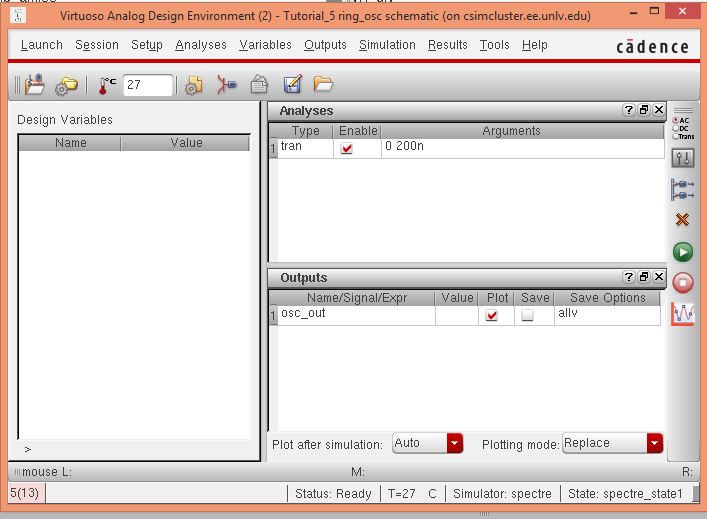This screenshot has height=519, width=707.
Task: Run simulation with the green play button
Action: [683, 252]
